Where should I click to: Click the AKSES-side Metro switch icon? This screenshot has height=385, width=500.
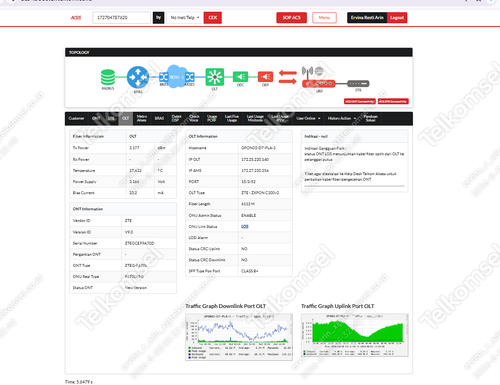tap(190, 77)
